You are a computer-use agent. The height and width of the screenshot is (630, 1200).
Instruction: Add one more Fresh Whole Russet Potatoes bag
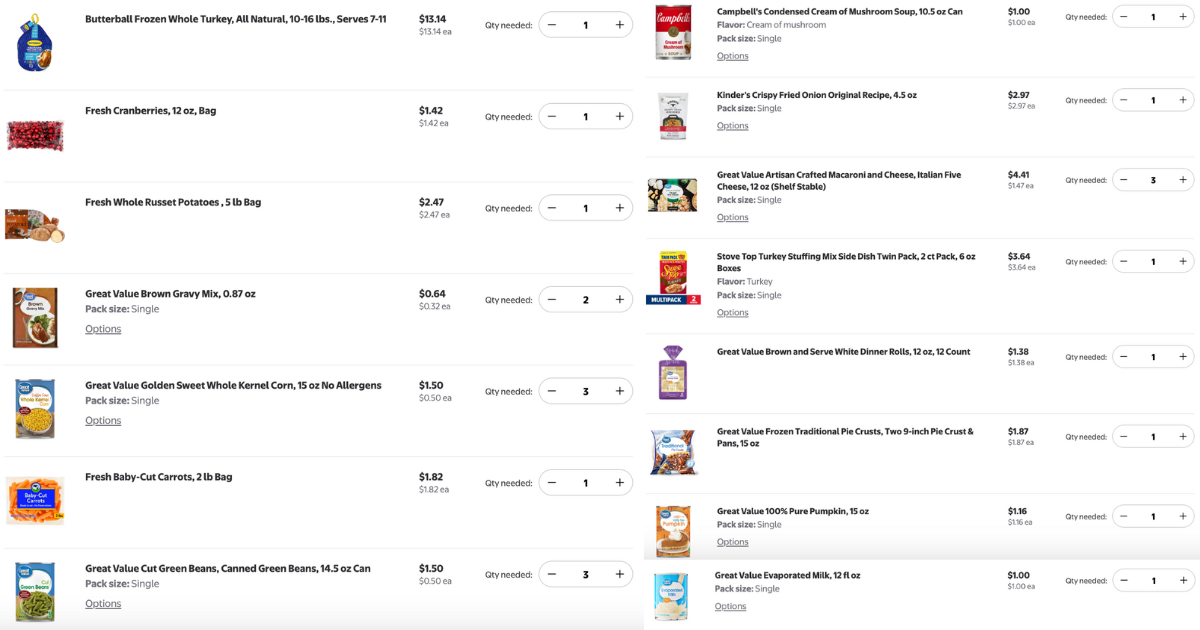click(619, 208)
